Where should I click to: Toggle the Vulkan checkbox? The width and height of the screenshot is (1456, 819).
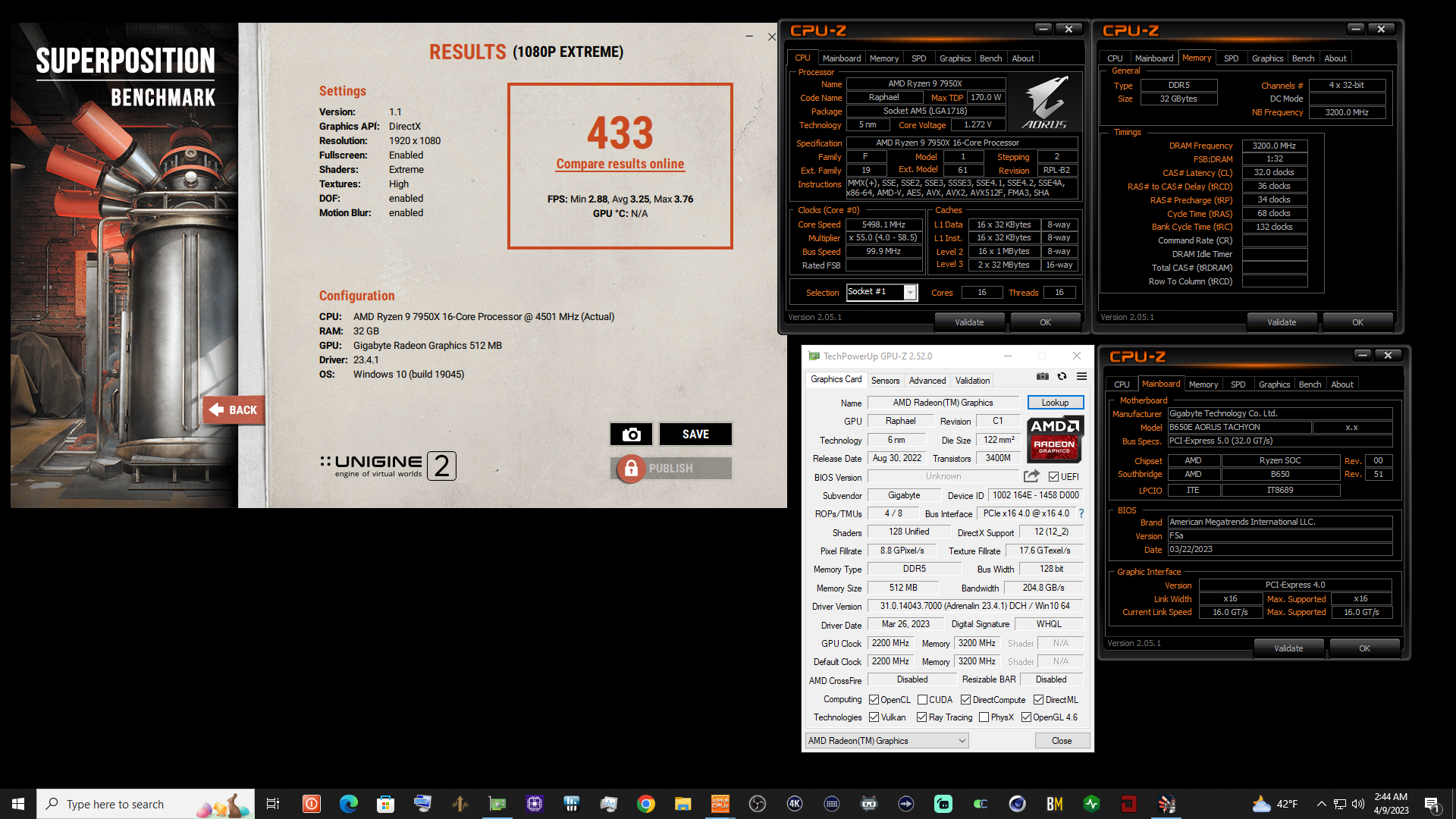[874, 717]
